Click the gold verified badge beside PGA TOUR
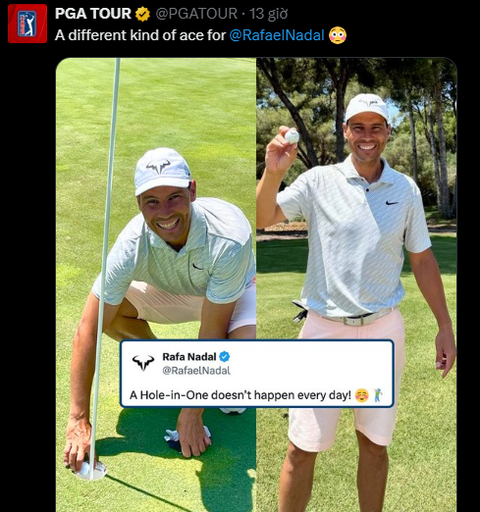 pos(143,14)
